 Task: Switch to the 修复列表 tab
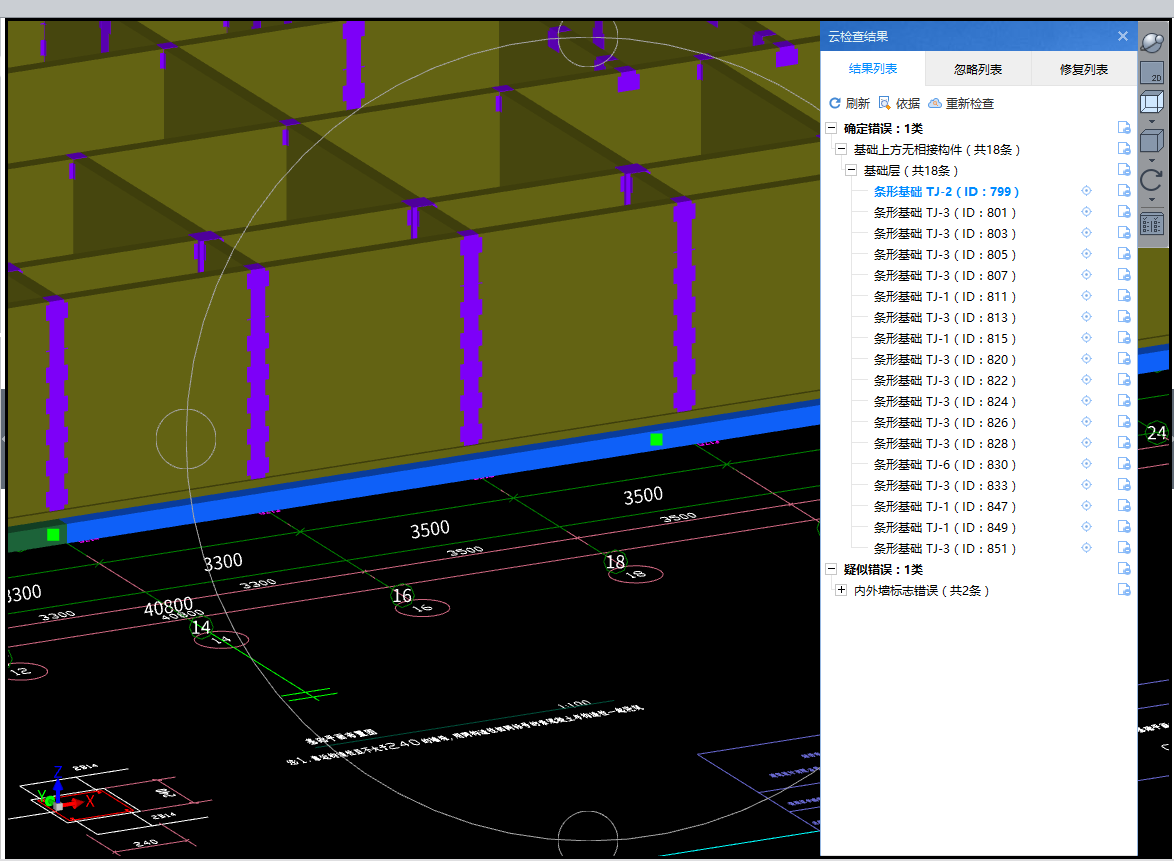point(1084,70)
